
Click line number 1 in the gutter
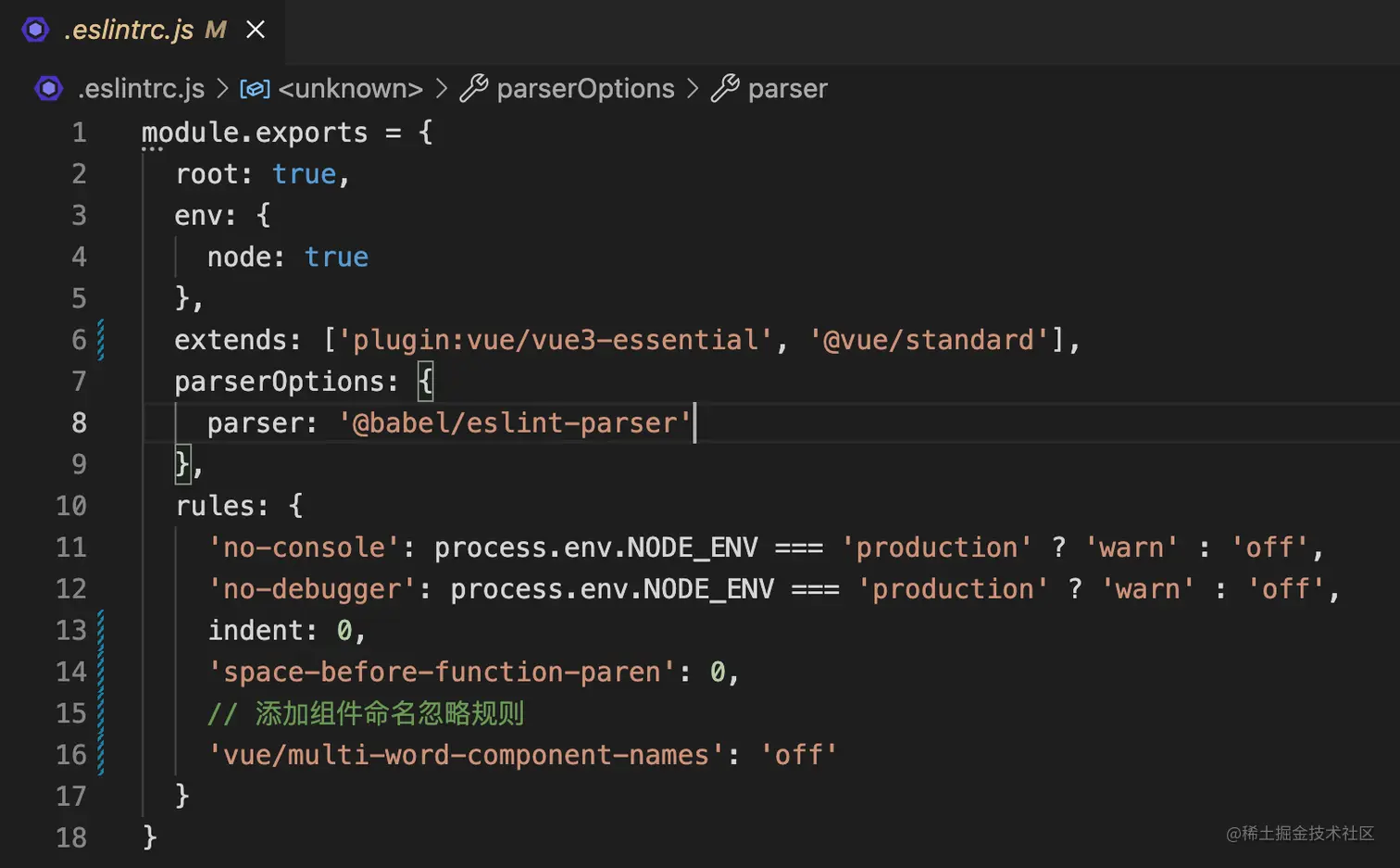pos(80,132)
